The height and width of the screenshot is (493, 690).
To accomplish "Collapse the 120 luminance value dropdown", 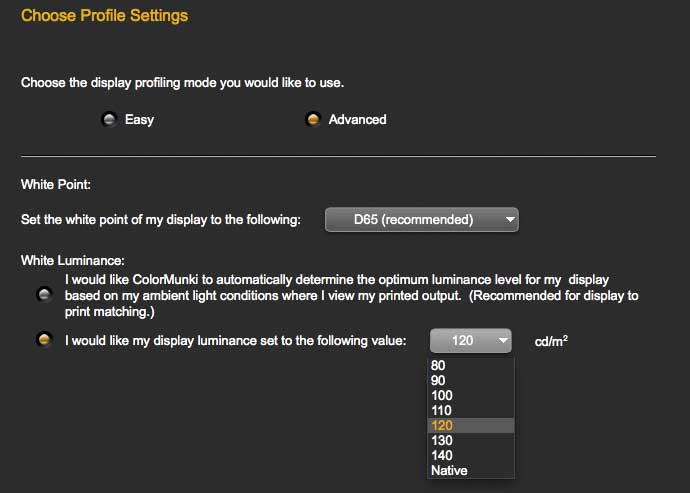I will point(471,340).
